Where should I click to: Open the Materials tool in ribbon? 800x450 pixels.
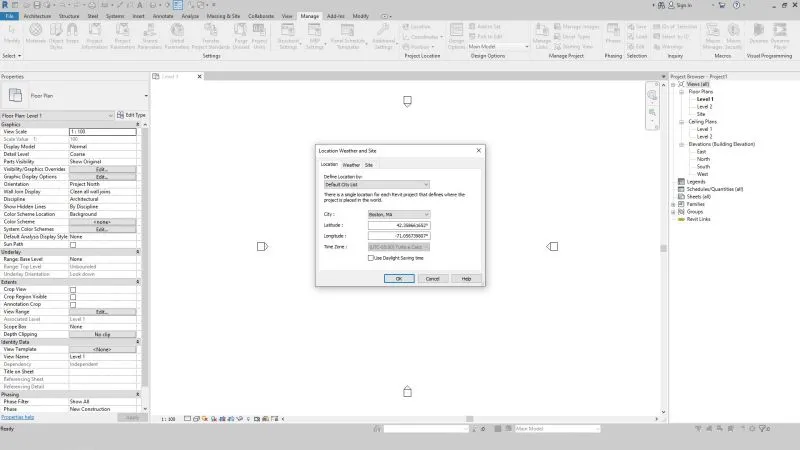(x=36, y=34)
